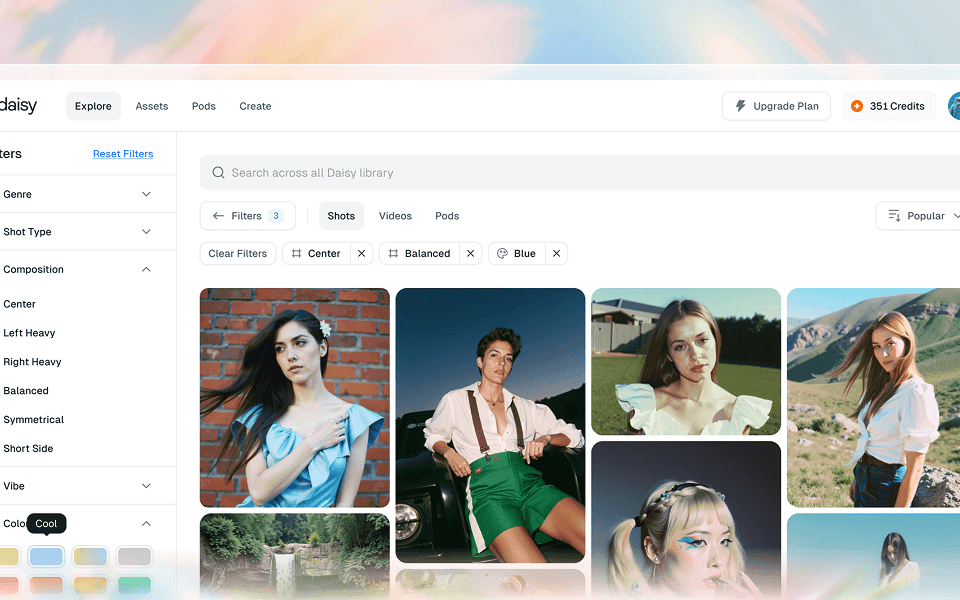This screenshot has height=600, width=960.
Task: Click the daisy logo
Action: point(18,105)
